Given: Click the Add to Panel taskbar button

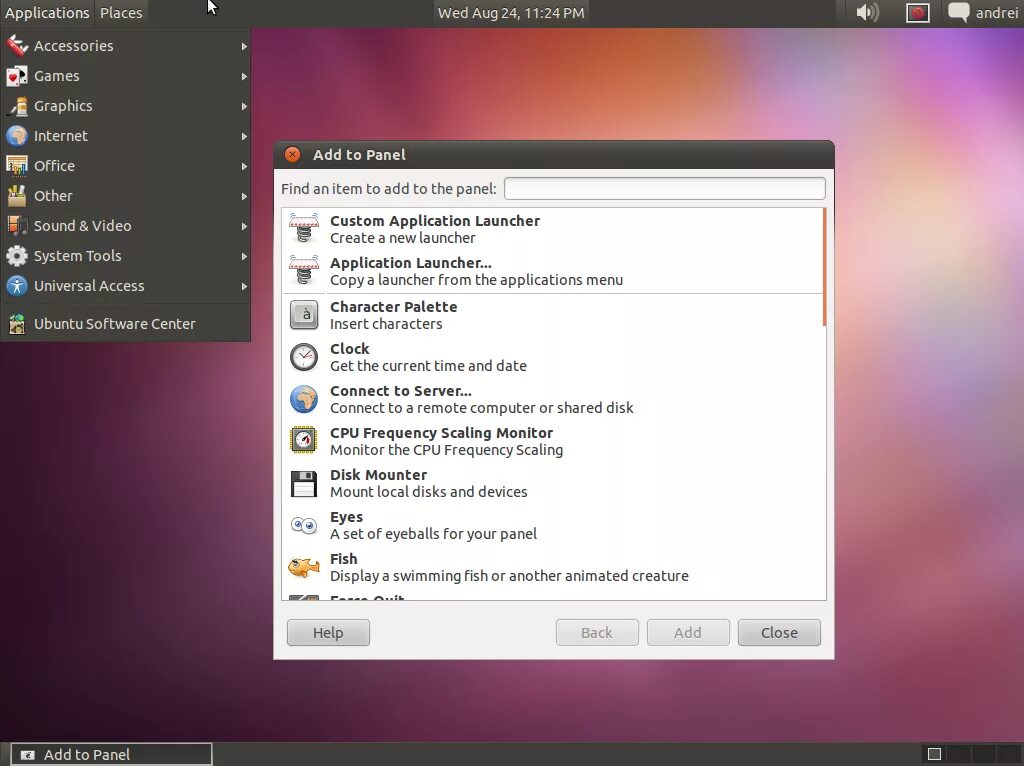Looking at the screenshot, I should coord(112,754).
